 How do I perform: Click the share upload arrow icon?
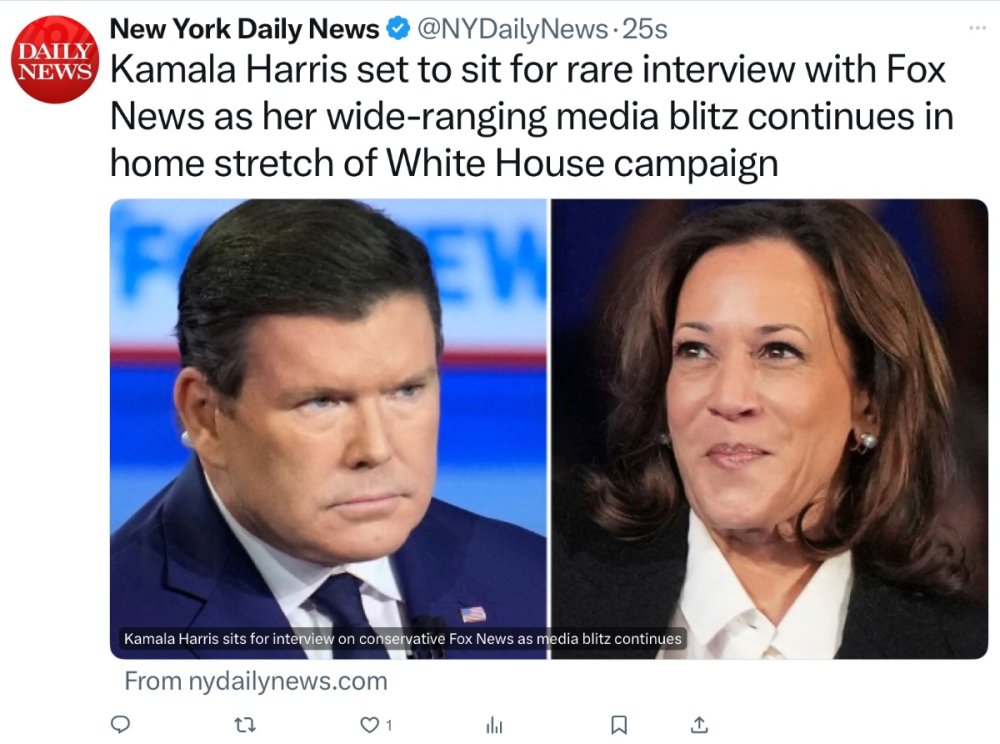click(700, 724)
